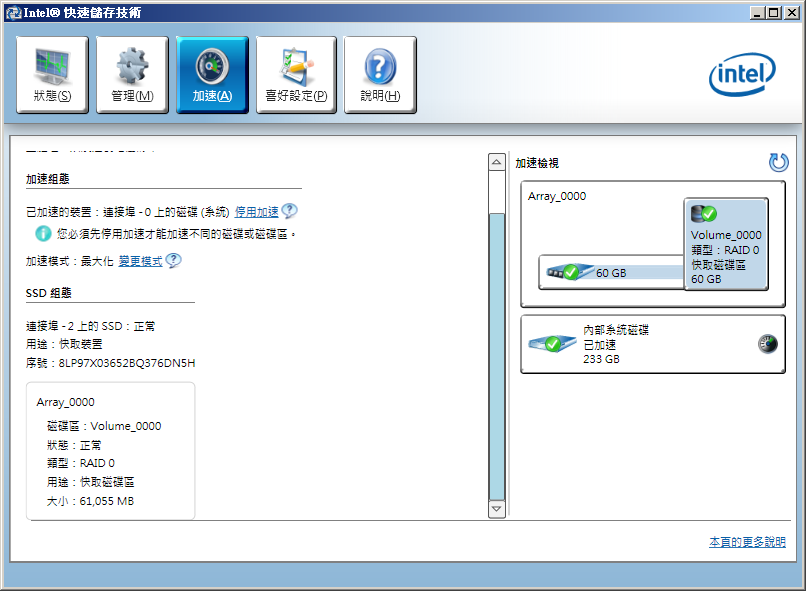Click help icon beside 停用加速
This screenshot has height=591, width=806.
pyautogui.click(x=290, y=211)
